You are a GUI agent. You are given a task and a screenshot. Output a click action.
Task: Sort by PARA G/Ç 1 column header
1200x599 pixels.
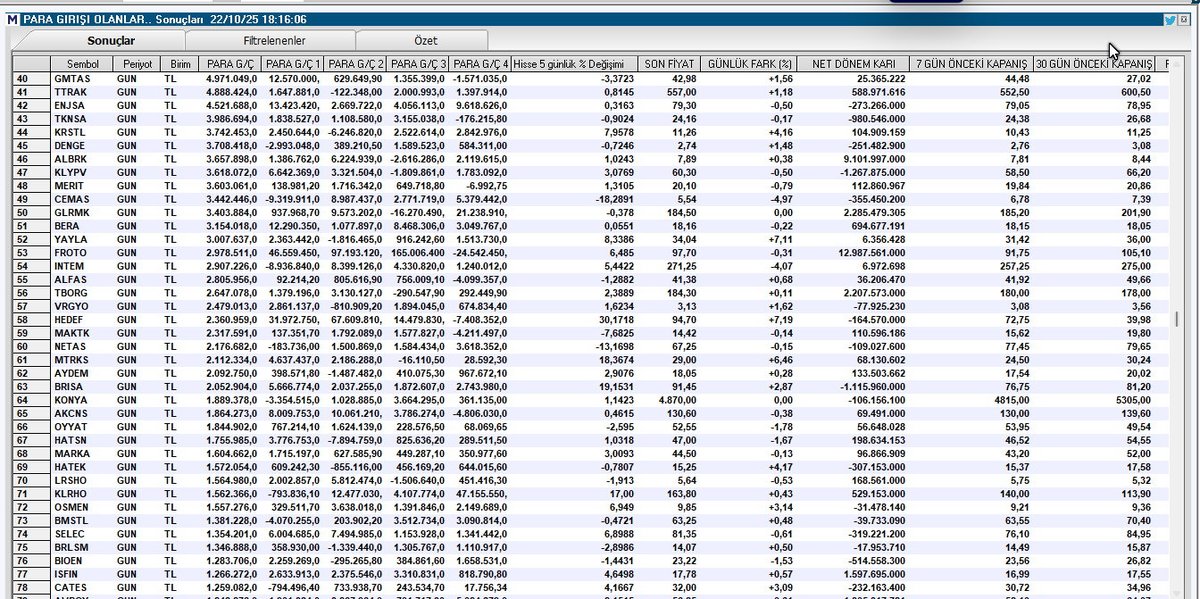(x=294, y=63)
